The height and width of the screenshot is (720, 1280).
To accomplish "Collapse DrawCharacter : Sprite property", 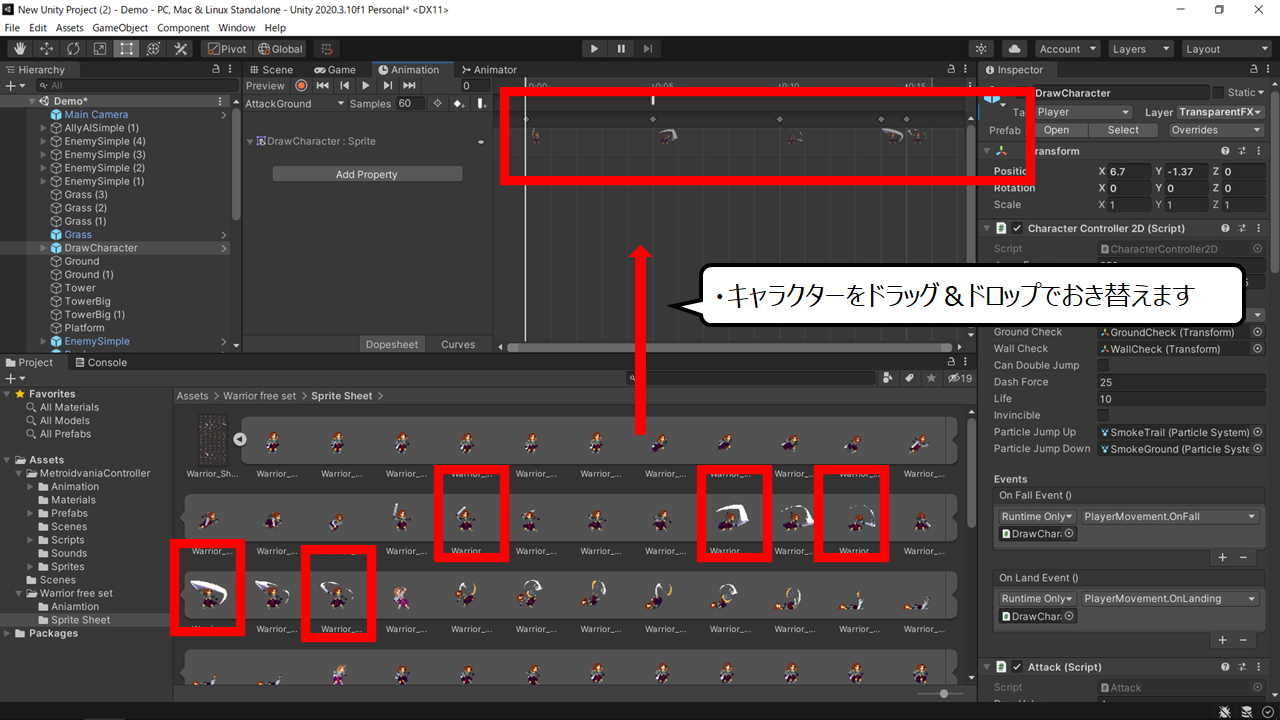I will pos(250,141).
